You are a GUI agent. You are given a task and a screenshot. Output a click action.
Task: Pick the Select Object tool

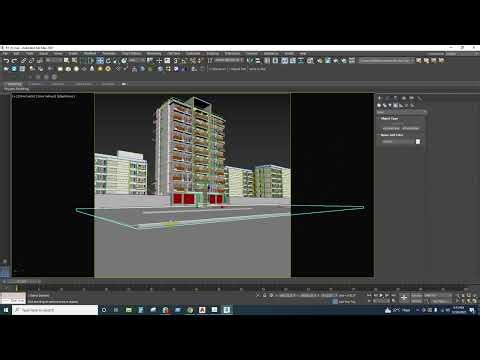click(66, 60)
